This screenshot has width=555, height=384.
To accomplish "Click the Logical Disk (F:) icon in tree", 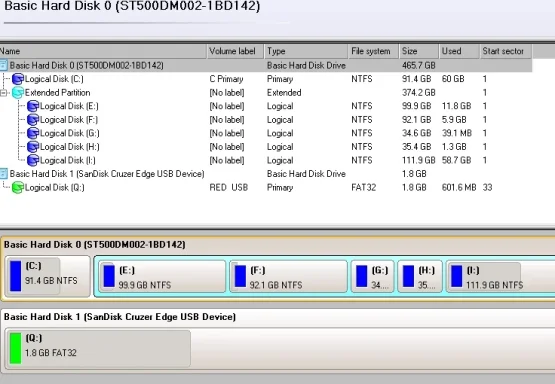I will (x=33, y=120).
